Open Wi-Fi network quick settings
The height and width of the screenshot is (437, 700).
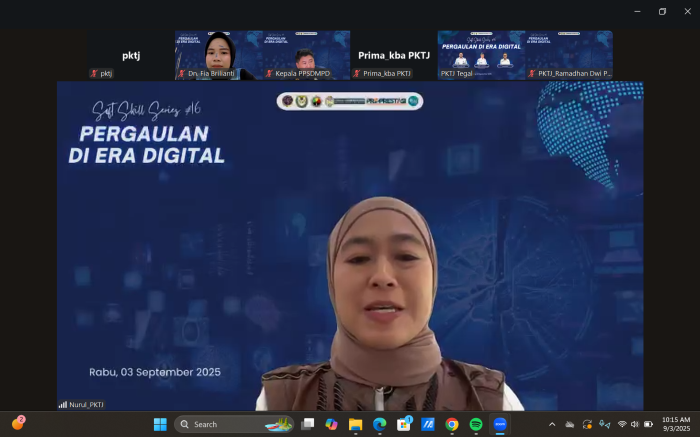[622, 424]
